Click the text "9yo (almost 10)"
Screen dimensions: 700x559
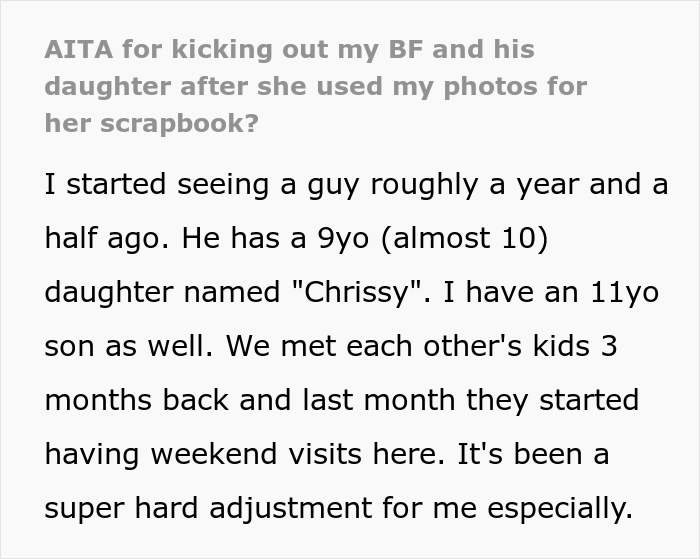click(x=432, y=238)
